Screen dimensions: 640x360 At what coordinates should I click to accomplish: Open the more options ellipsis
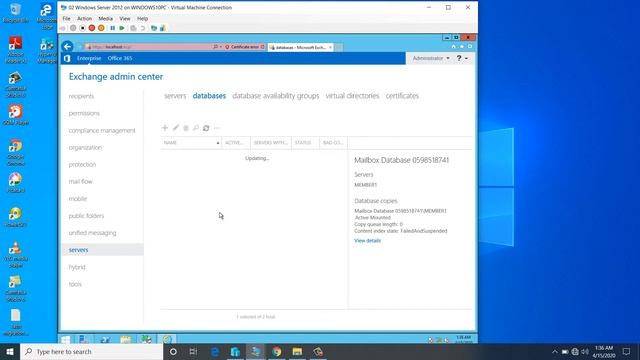217,128
